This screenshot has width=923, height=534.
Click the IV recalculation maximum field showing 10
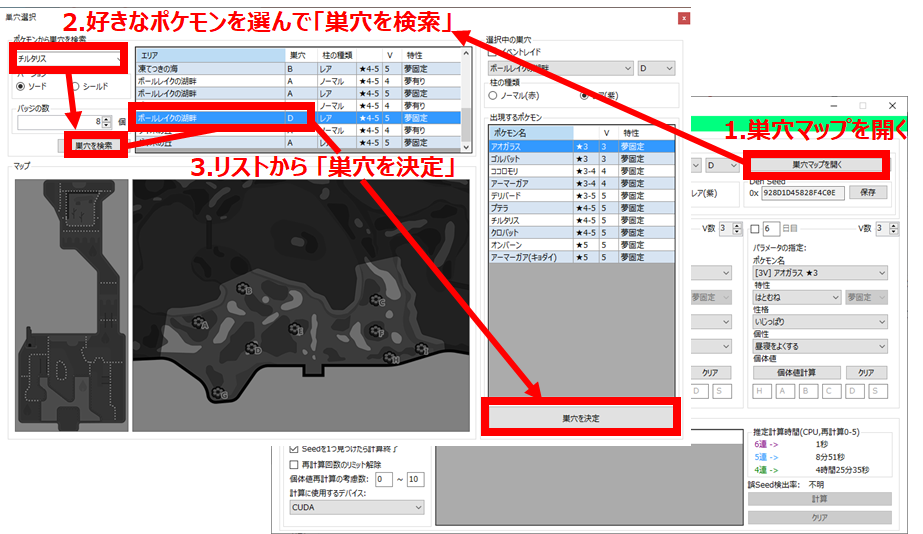click(416, 479)
